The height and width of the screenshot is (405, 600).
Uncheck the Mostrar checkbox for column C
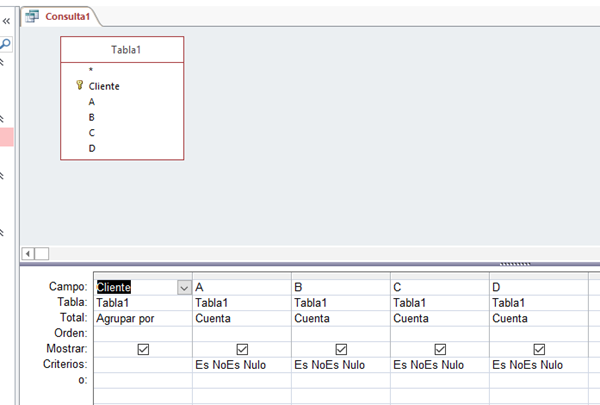(x=440, y=349)
